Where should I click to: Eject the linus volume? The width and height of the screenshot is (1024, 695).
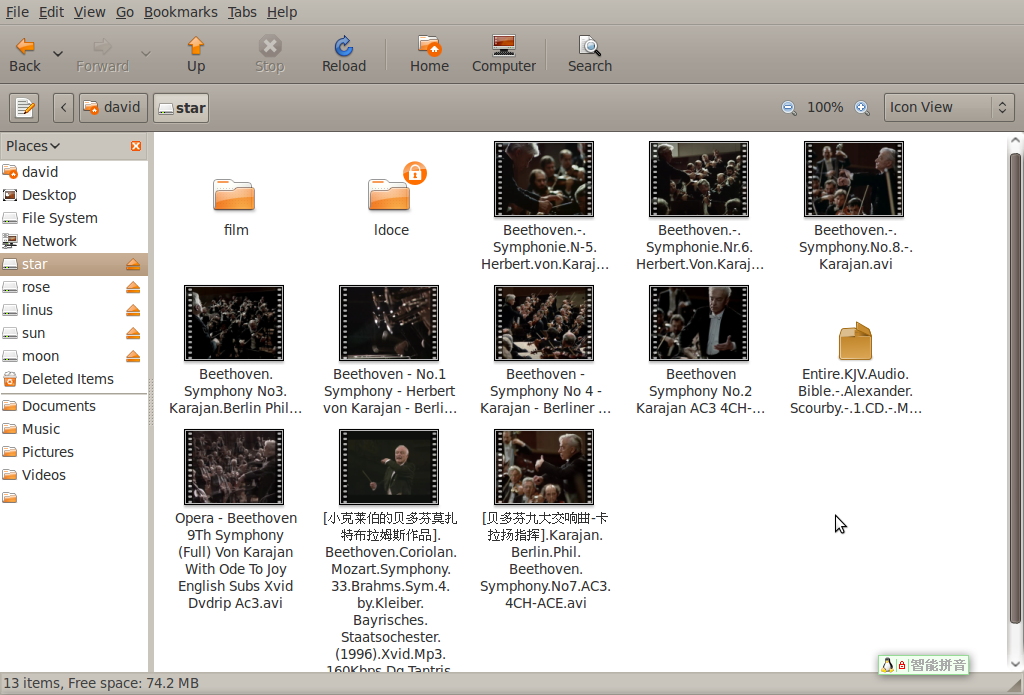coord(133,310)
